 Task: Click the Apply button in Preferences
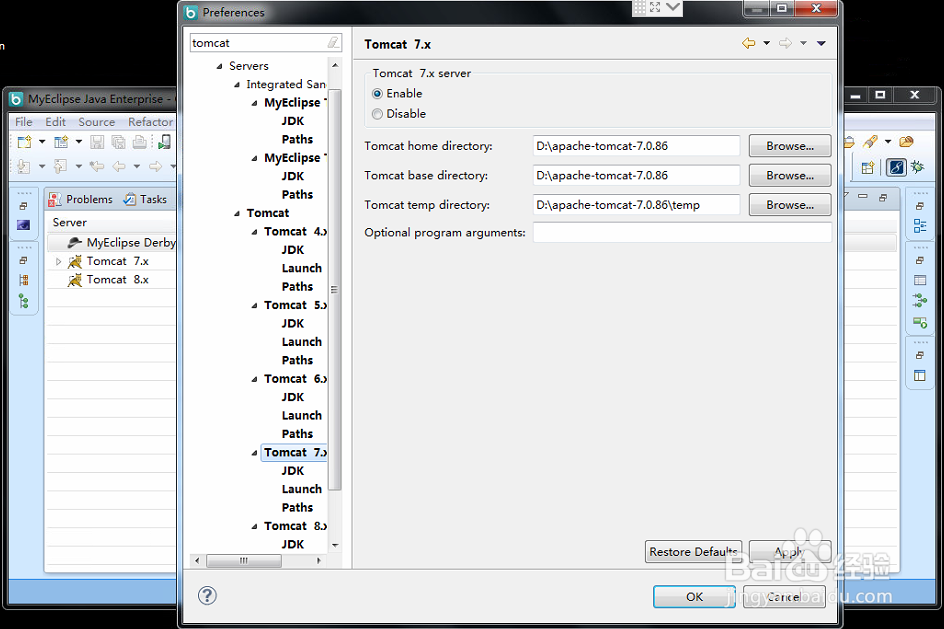tap(790, 552)
